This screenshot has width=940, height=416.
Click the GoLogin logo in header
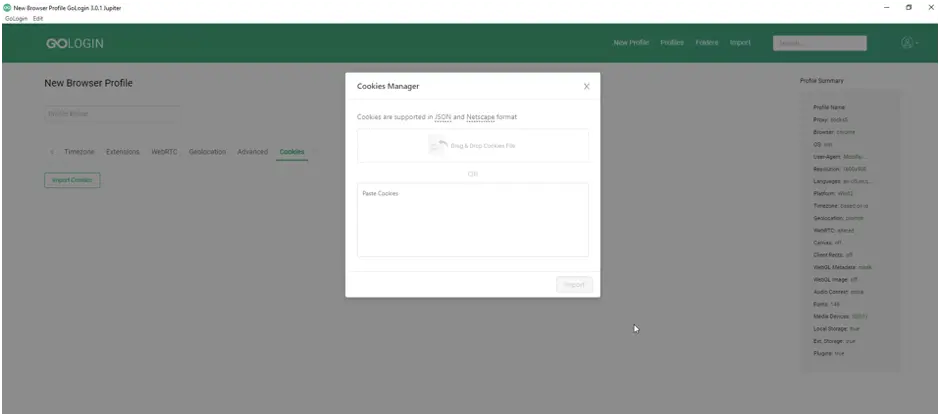[x=75, y=44]
